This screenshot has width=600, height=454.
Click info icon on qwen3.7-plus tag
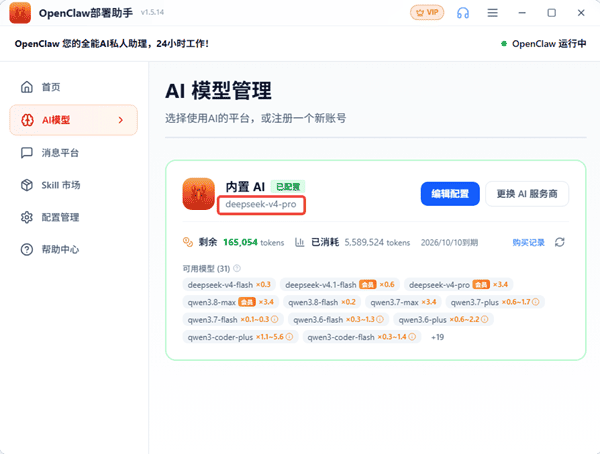coord(536,302)
